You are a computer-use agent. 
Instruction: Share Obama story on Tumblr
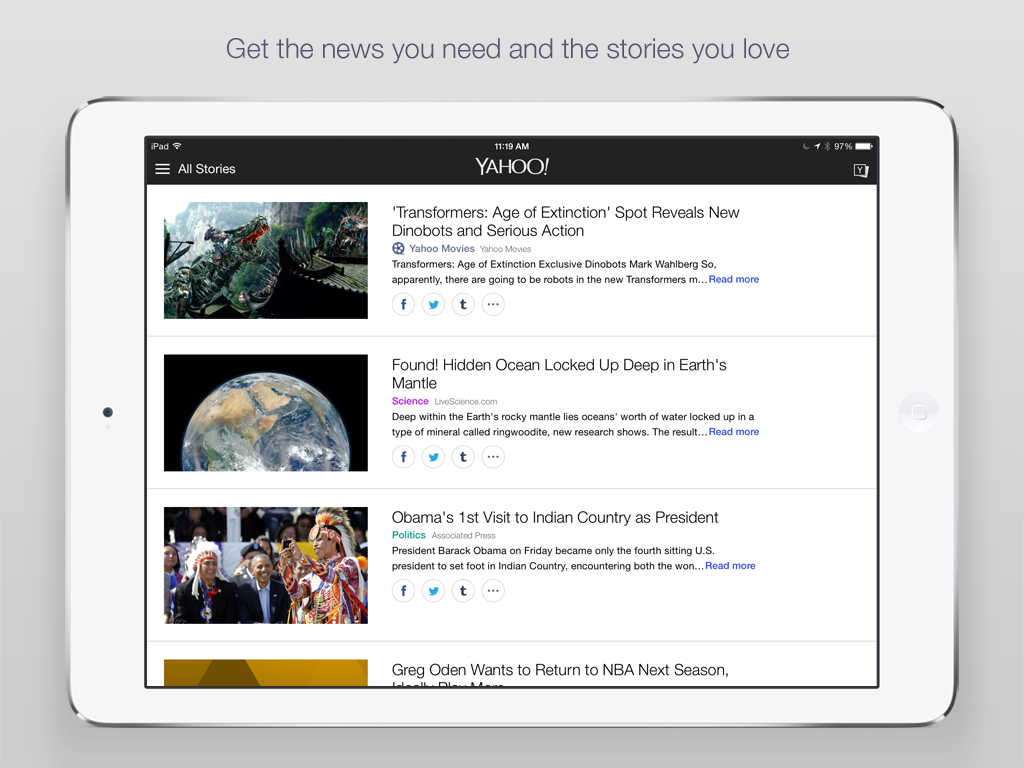click(463, 591)
